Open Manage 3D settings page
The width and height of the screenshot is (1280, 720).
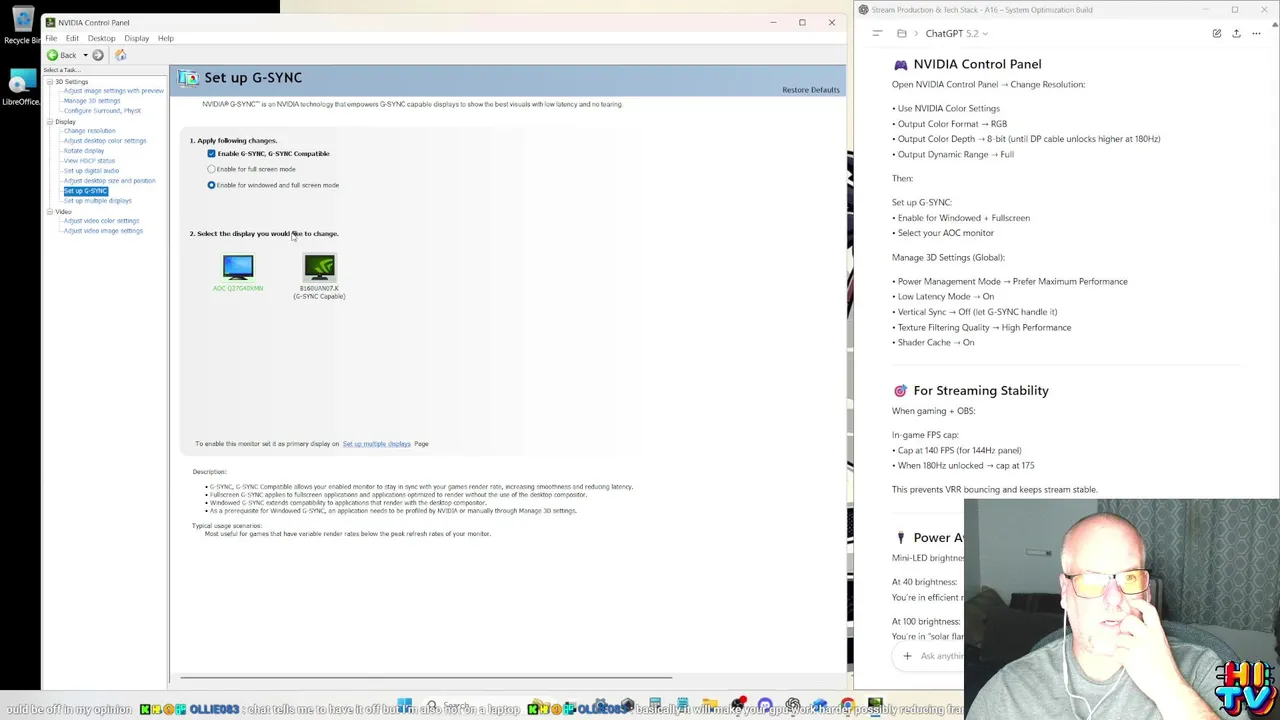(x=92, y=101)
